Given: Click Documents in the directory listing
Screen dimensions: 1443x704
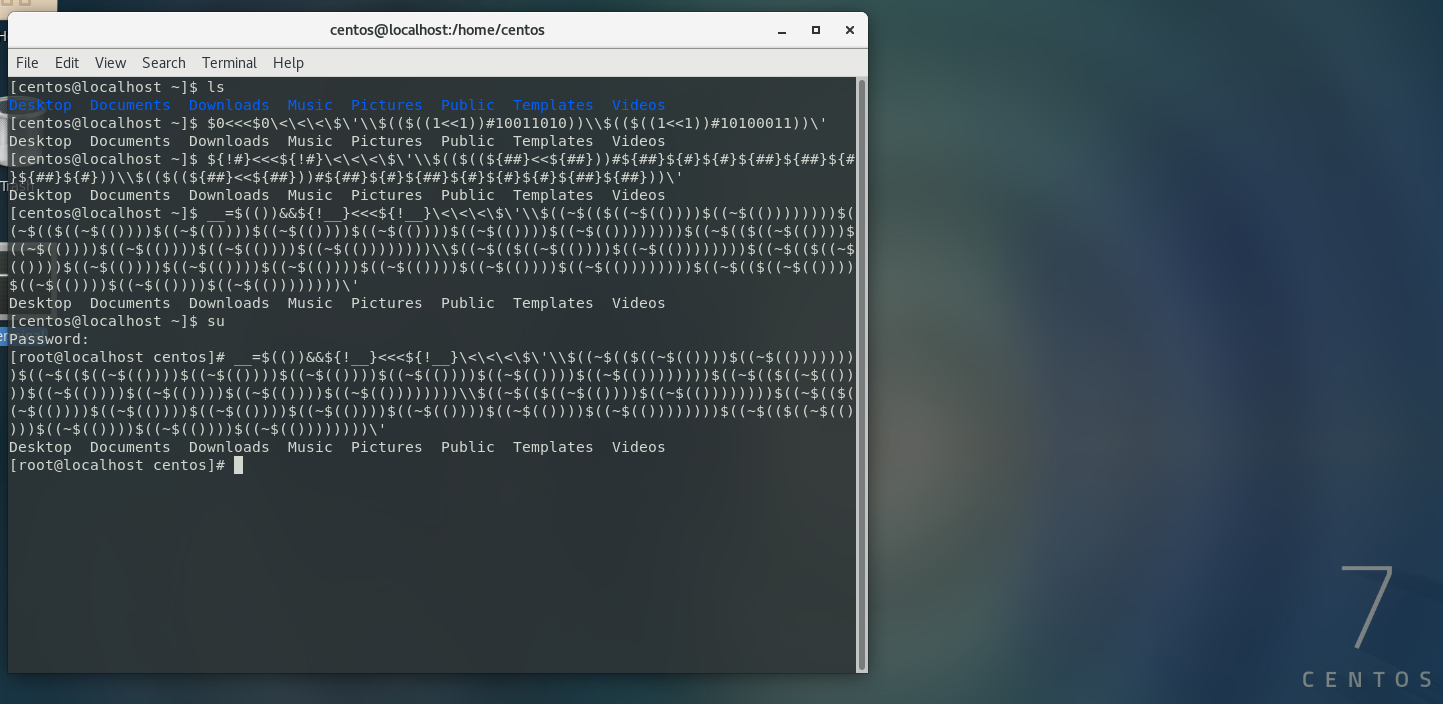Looking at the screenshot, I should tap(130, 104).
